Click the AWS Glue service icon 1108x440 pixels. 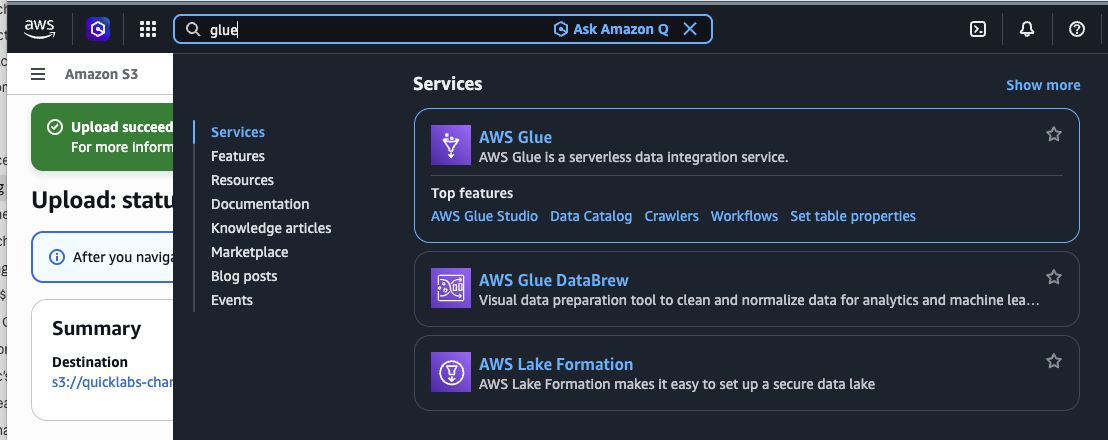451,145
